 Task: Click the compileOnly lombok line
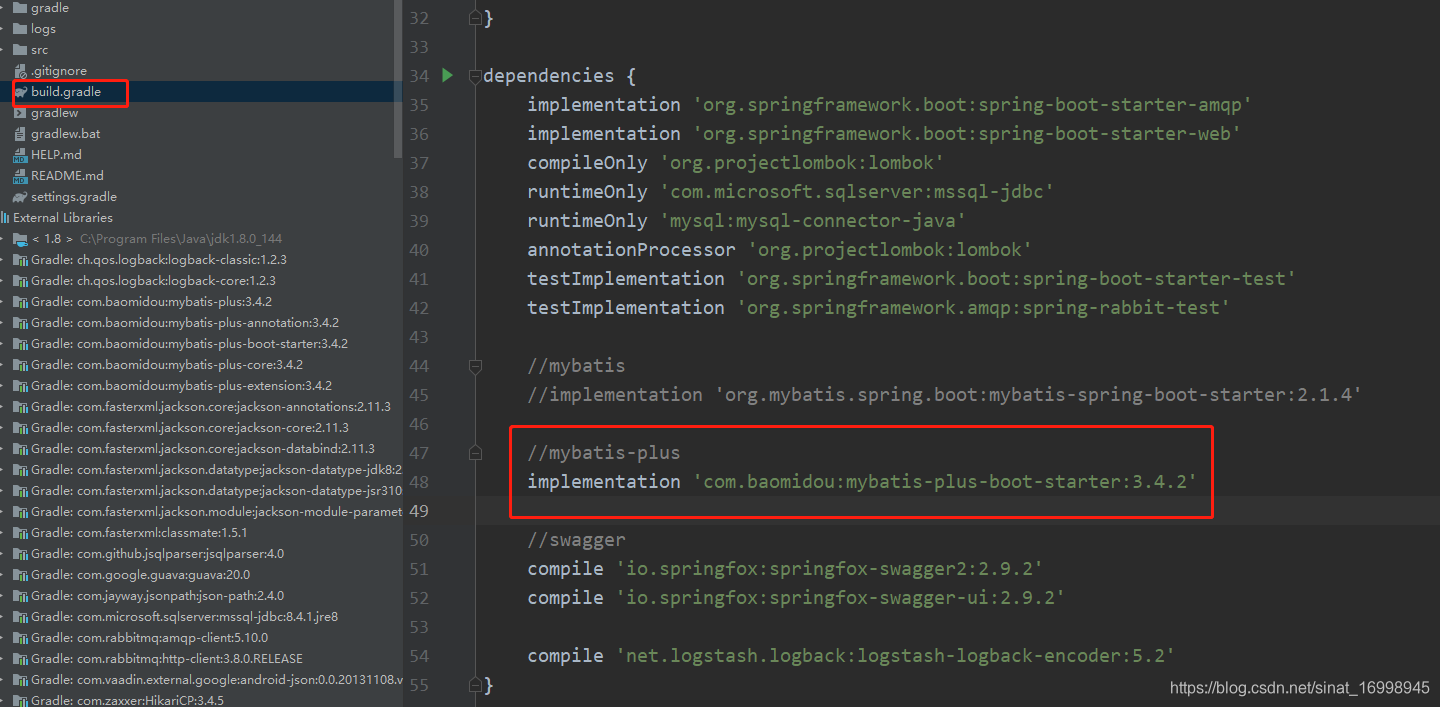point(737,163)
